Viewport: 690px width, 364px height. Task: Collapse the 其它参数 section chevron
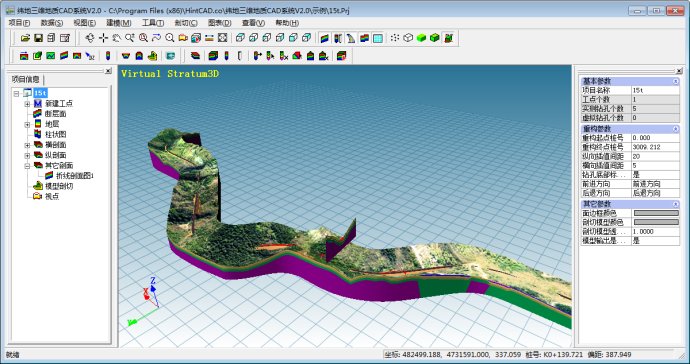click(x=675, y=204)
